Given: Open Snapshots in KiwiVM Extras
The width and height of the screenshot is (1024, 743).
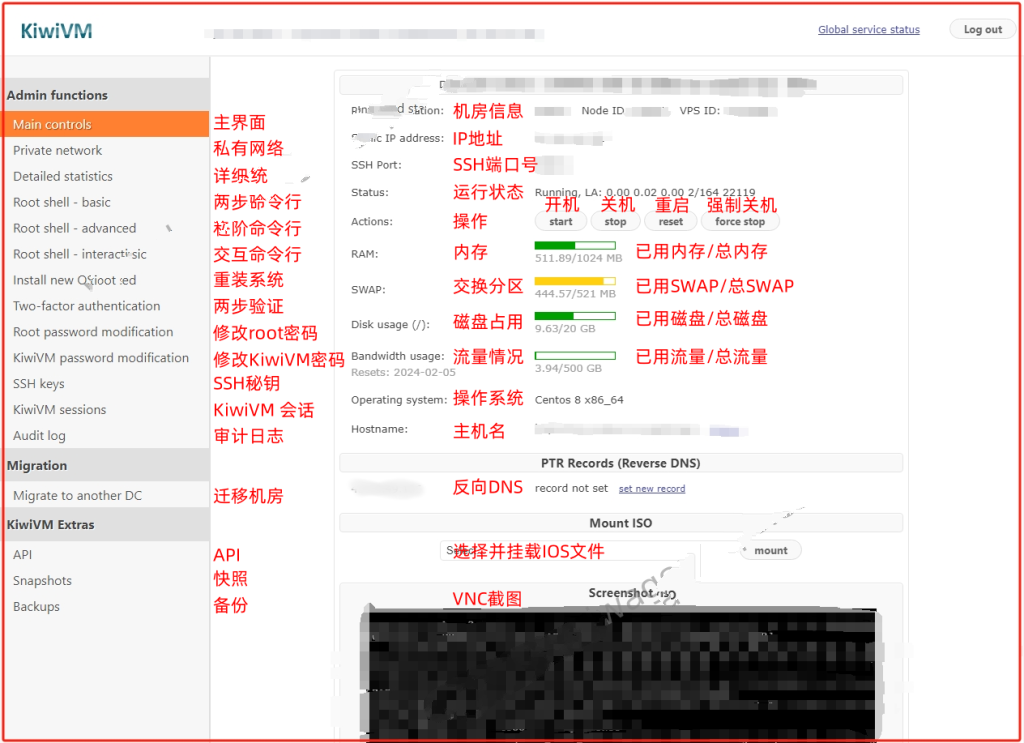Looking at the screenshot, I should pyautogui.click(x=42, y=581).
